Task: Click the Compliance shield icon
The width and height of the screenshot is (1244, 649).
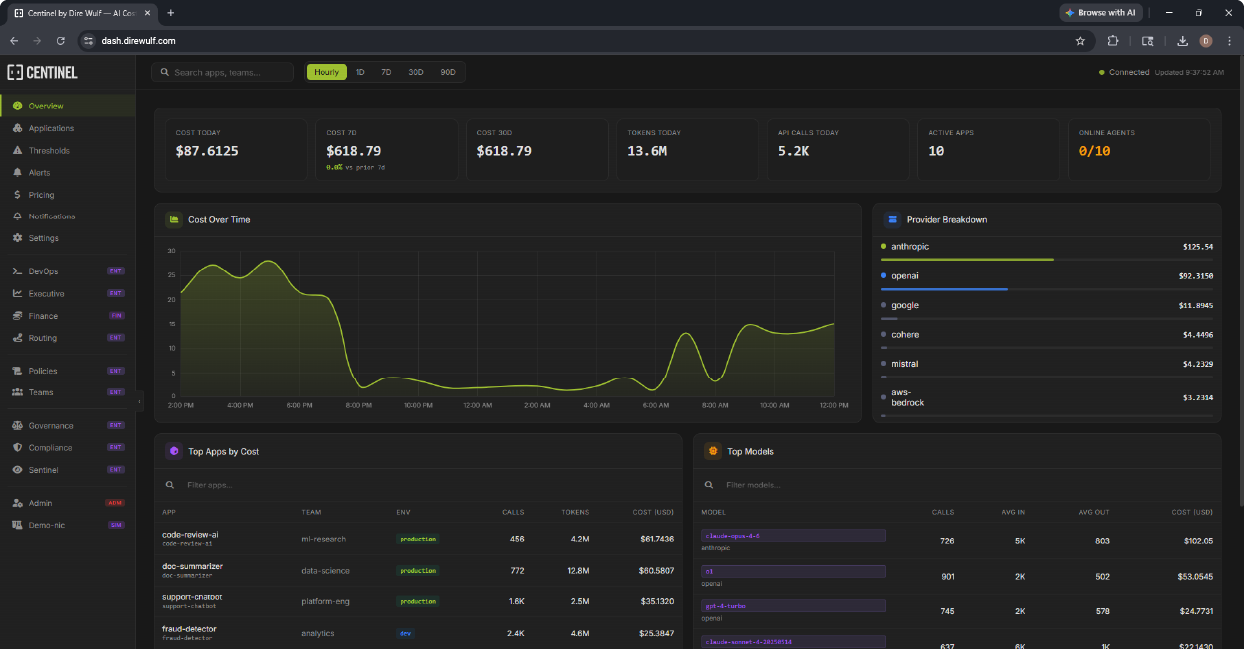Action: pyautogui.click(x=18, y=448)
